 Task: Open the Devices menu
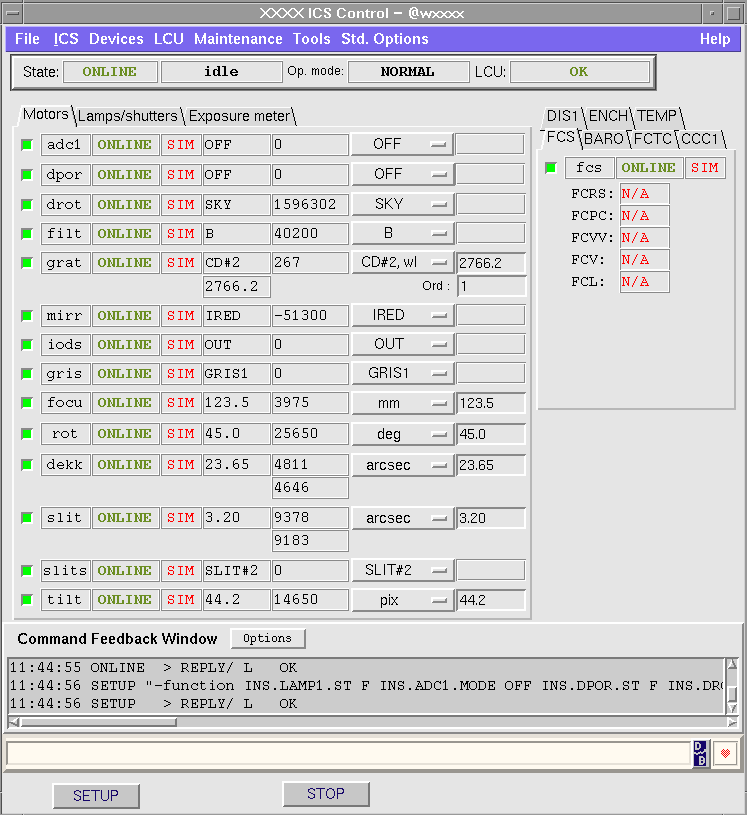pyautogui.click(x=116, y=39)
